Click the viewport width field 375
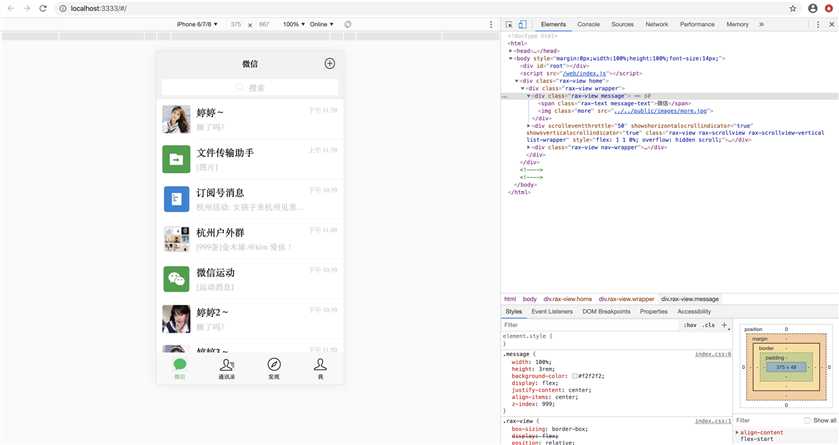 click(236, 25)
